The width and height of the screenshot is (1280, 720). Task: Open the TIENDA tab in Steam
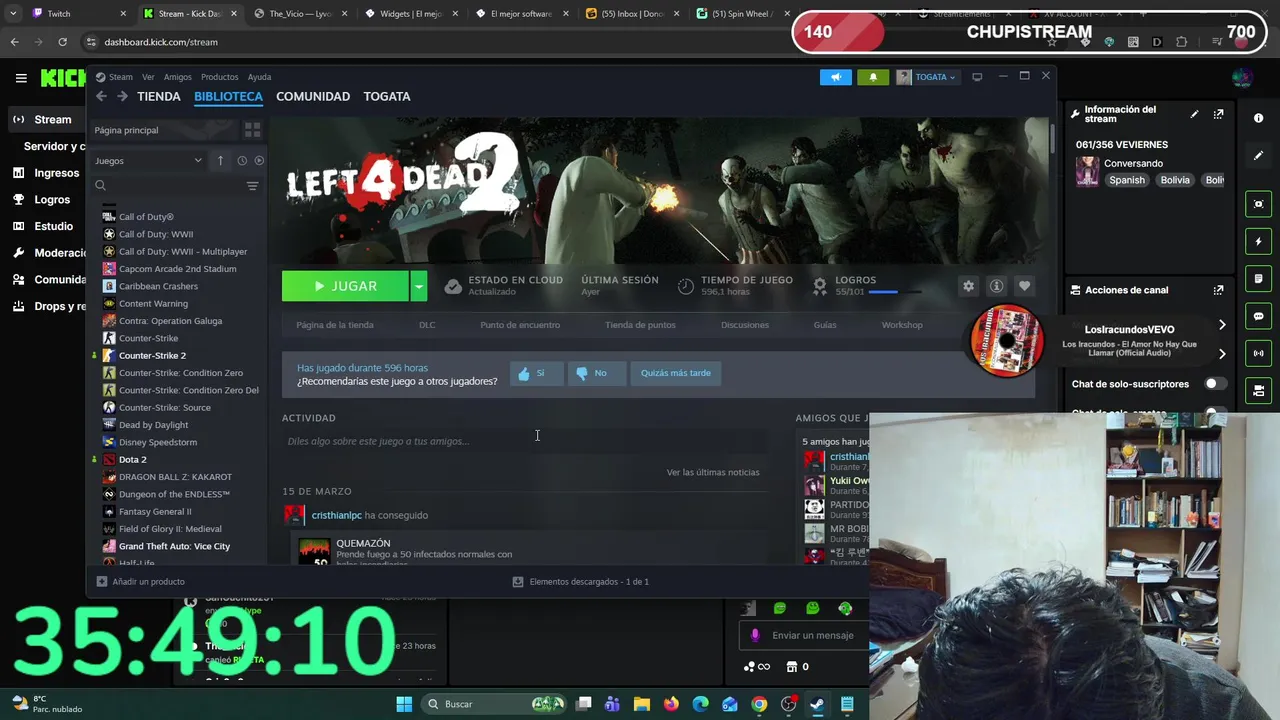[x=159, y=96]
